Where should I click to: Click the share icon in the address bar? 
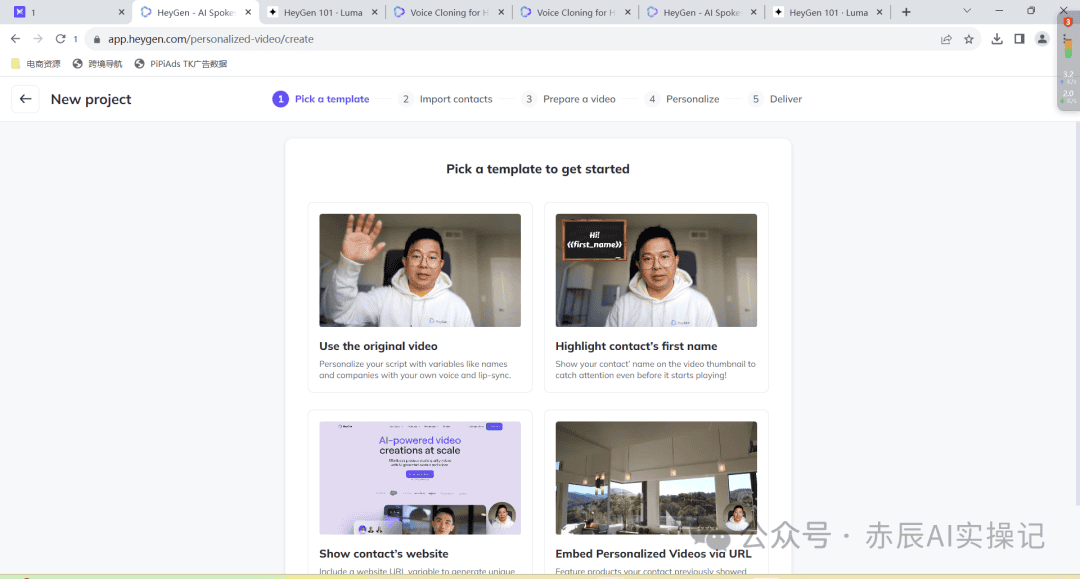946,38
